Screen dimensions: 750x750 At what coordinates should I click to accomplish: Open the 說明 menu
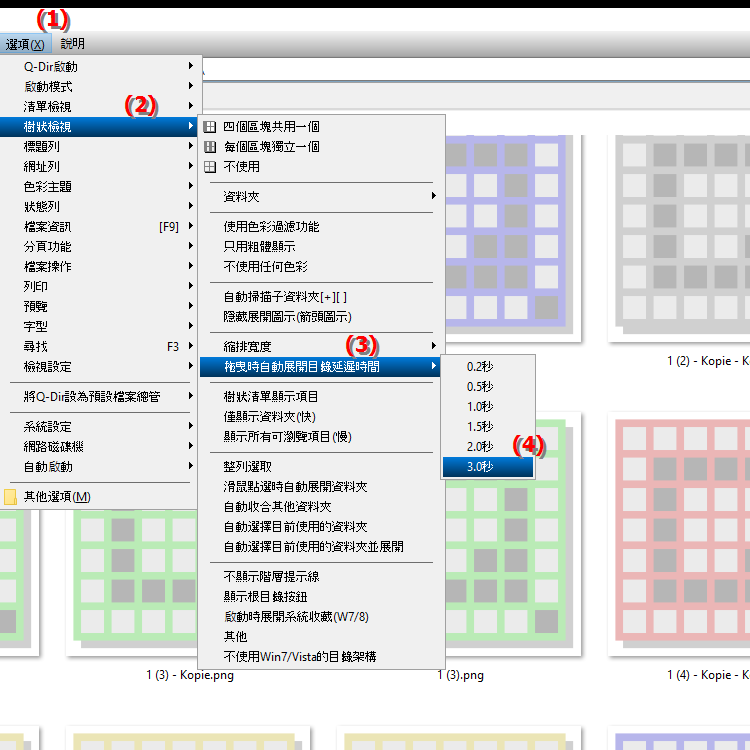point(72,44)
